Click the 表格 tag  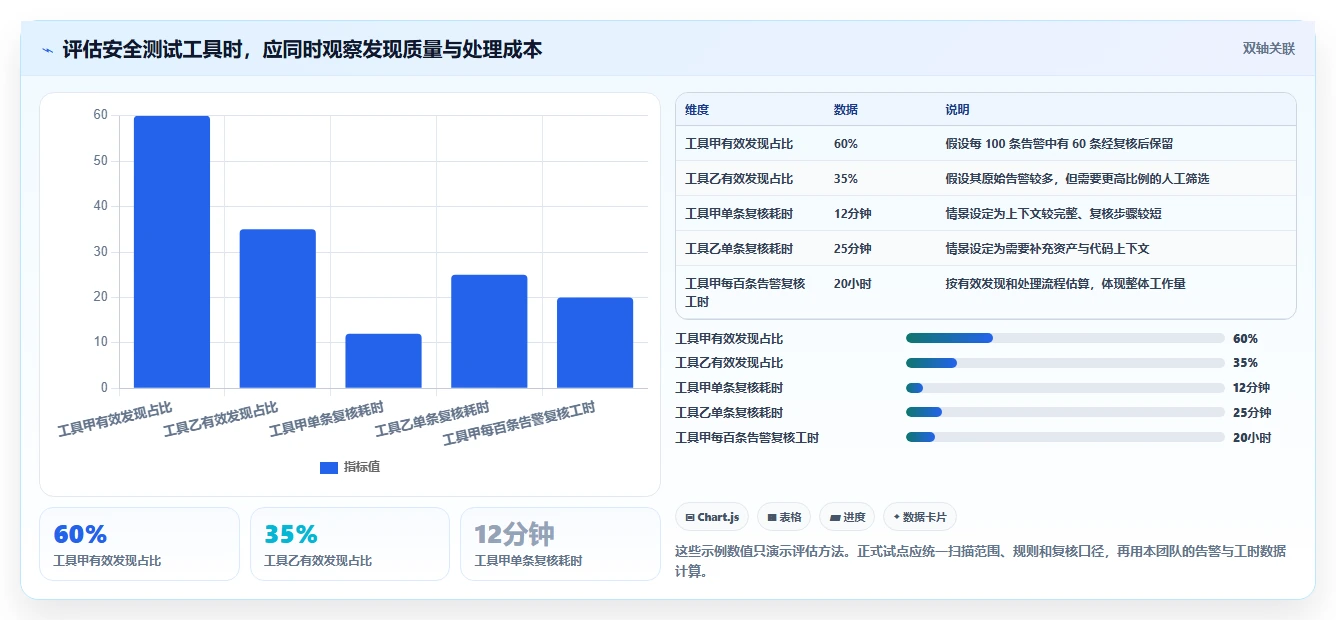[785, 517]
